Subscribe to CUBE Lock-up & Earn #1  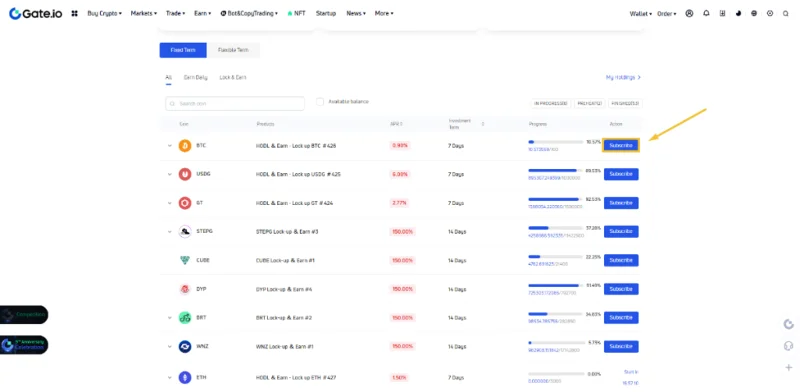[621, 260]
